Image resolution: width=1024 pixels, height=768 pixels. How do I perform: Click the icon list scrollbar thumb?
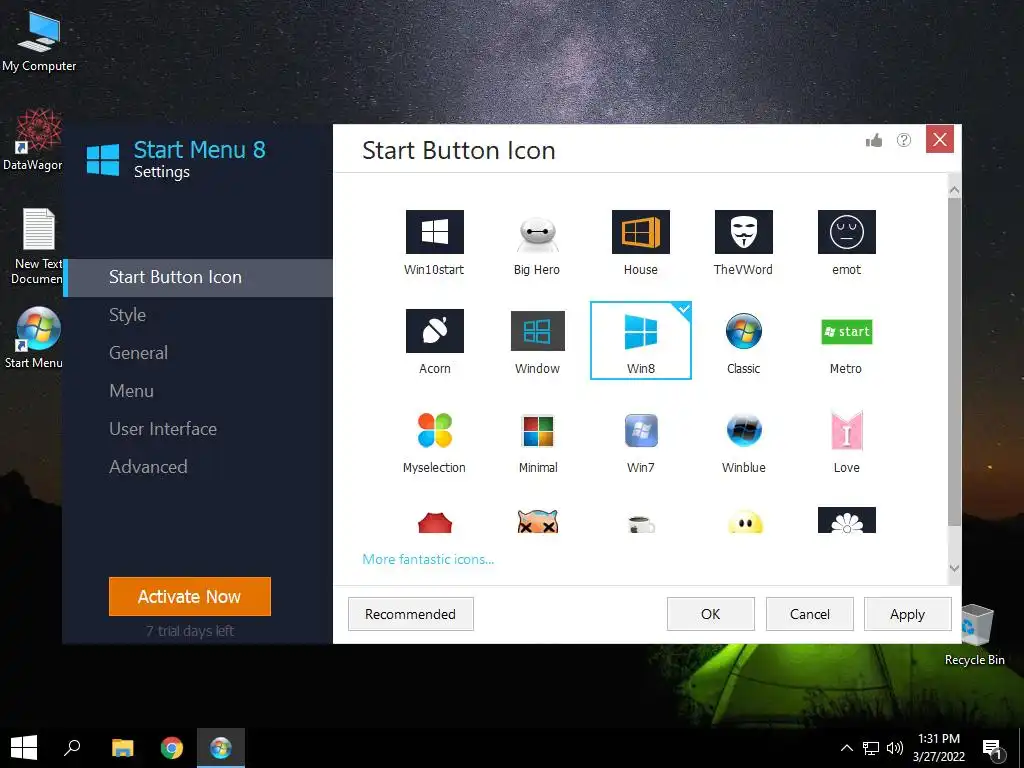coord(954,361)
